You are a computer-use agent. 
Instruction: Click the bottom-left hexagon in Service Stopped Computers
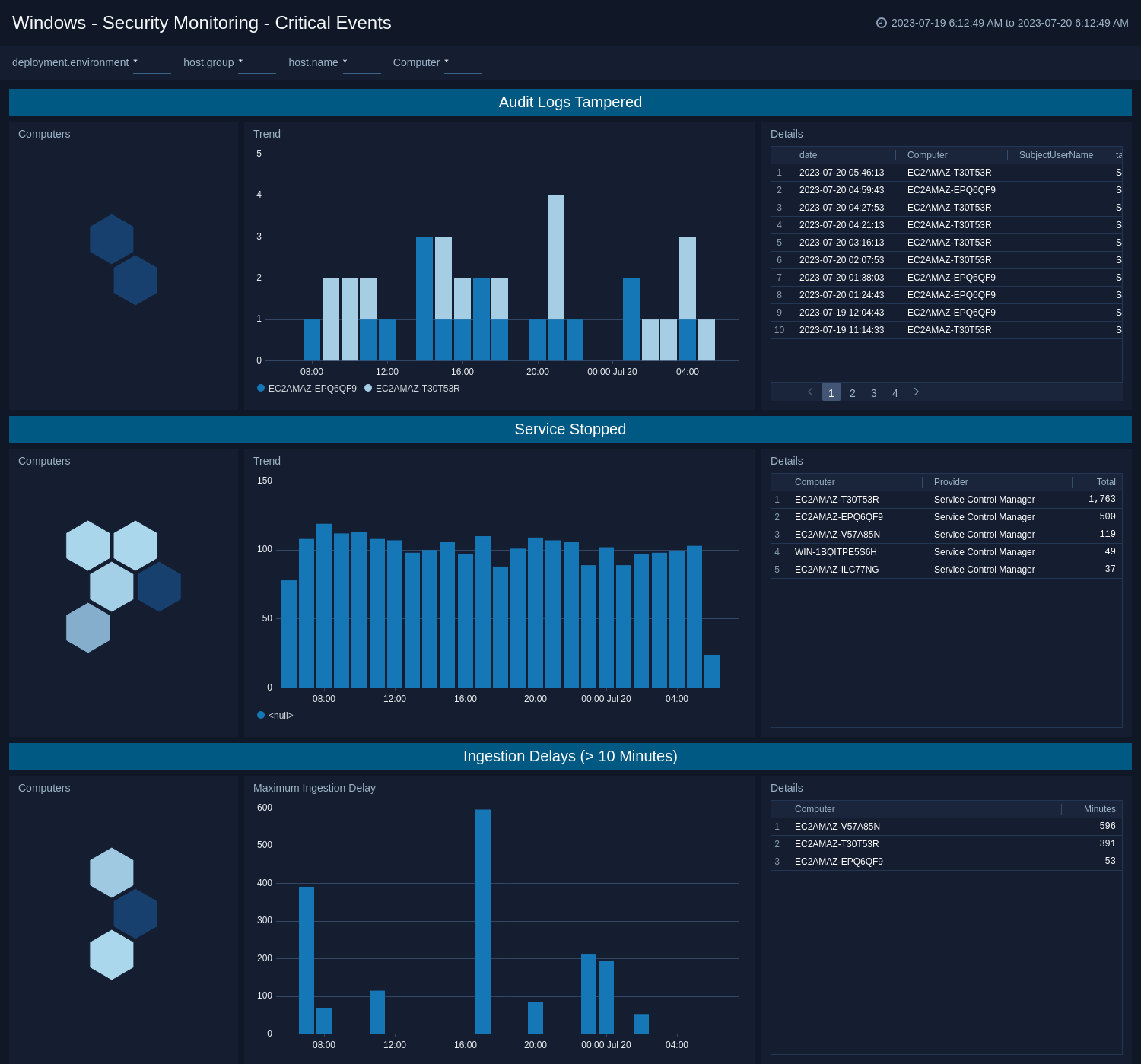tap(88, 627)
